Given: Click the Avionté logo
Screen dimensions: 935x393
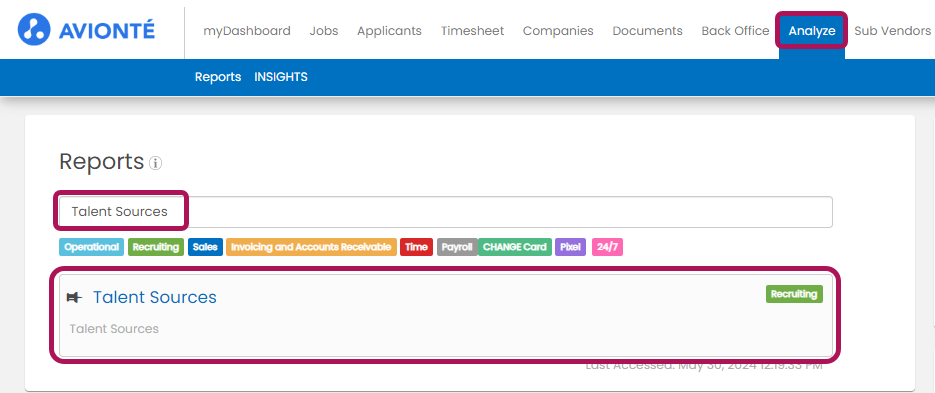Looking at the screenshot, I should 86,30.
